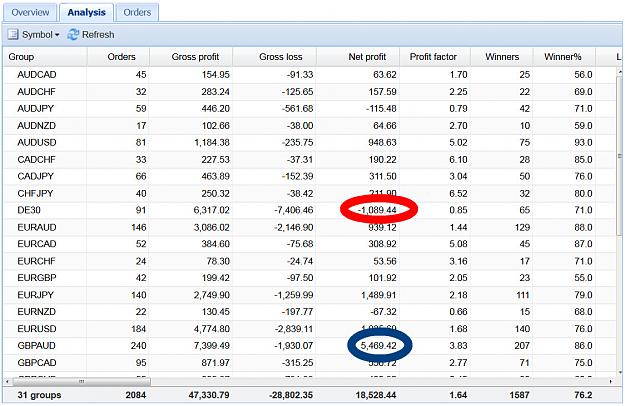Click GBPAUD gross profit 7,399.49
625x406 pixels.
pos(212,345)
